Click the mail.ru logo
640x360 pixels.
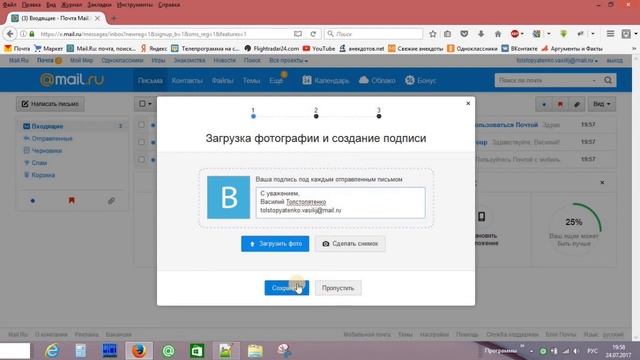click(72, 80)
